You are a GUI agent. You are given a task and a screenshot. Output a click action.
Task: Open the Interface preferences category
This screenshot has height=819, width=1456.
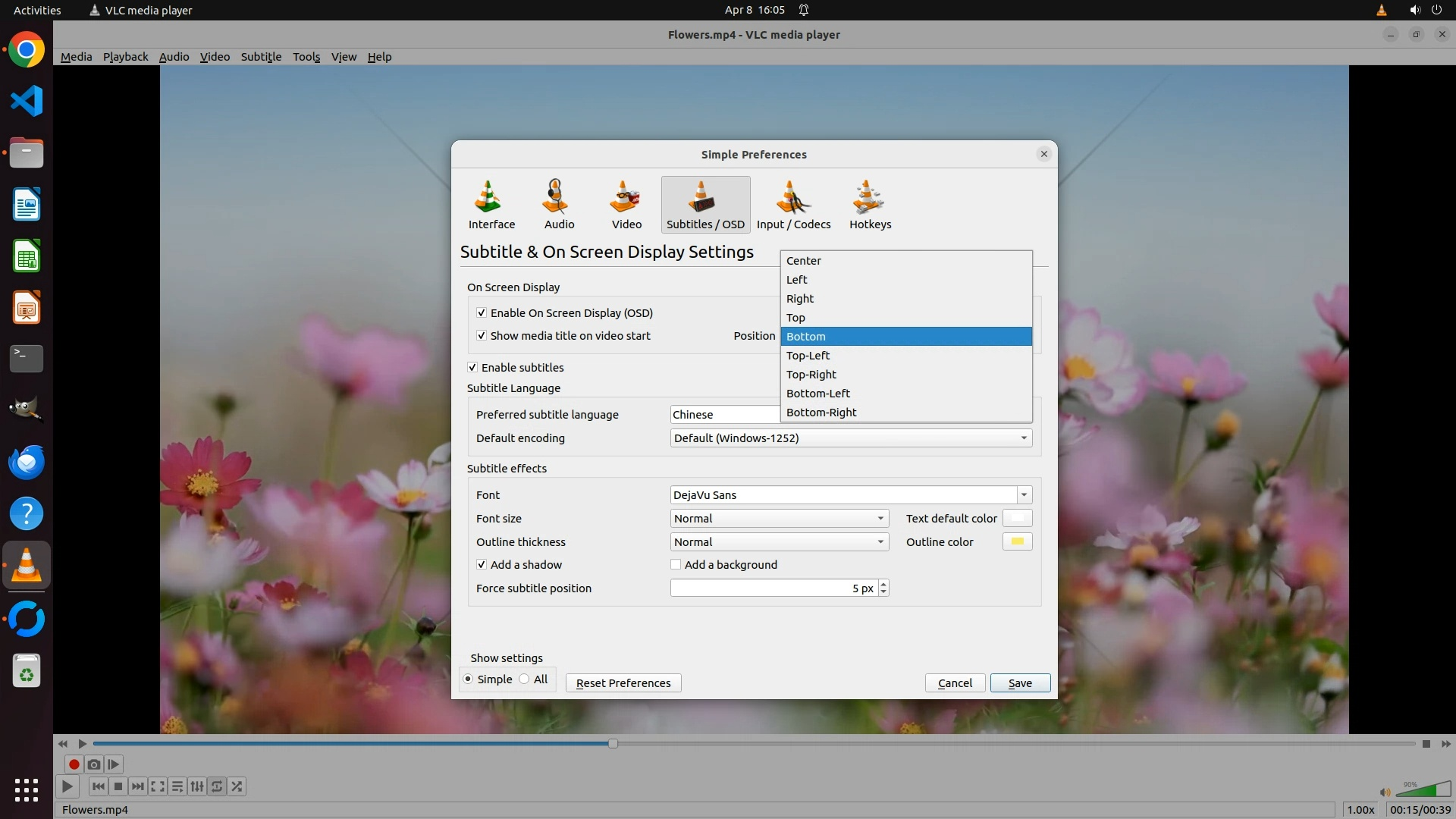[491, 204]
